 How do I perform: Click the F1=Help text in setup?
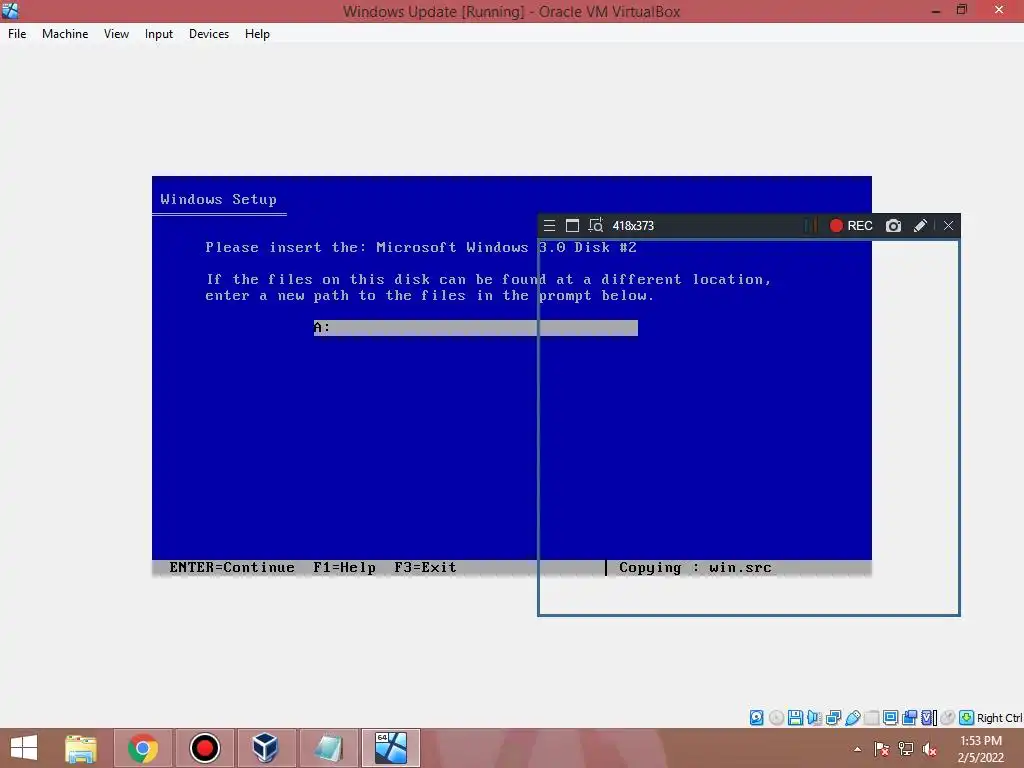pos(344,568)
